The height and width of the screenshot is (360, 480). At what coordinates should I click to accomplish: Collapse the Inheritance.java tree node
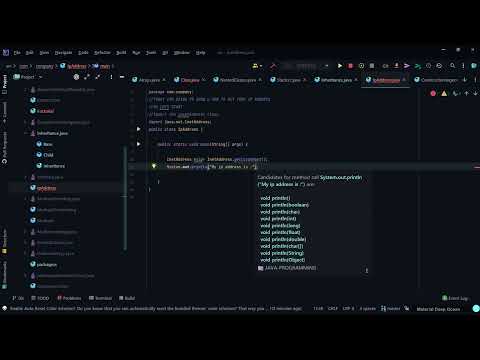(x=26, y=133)
